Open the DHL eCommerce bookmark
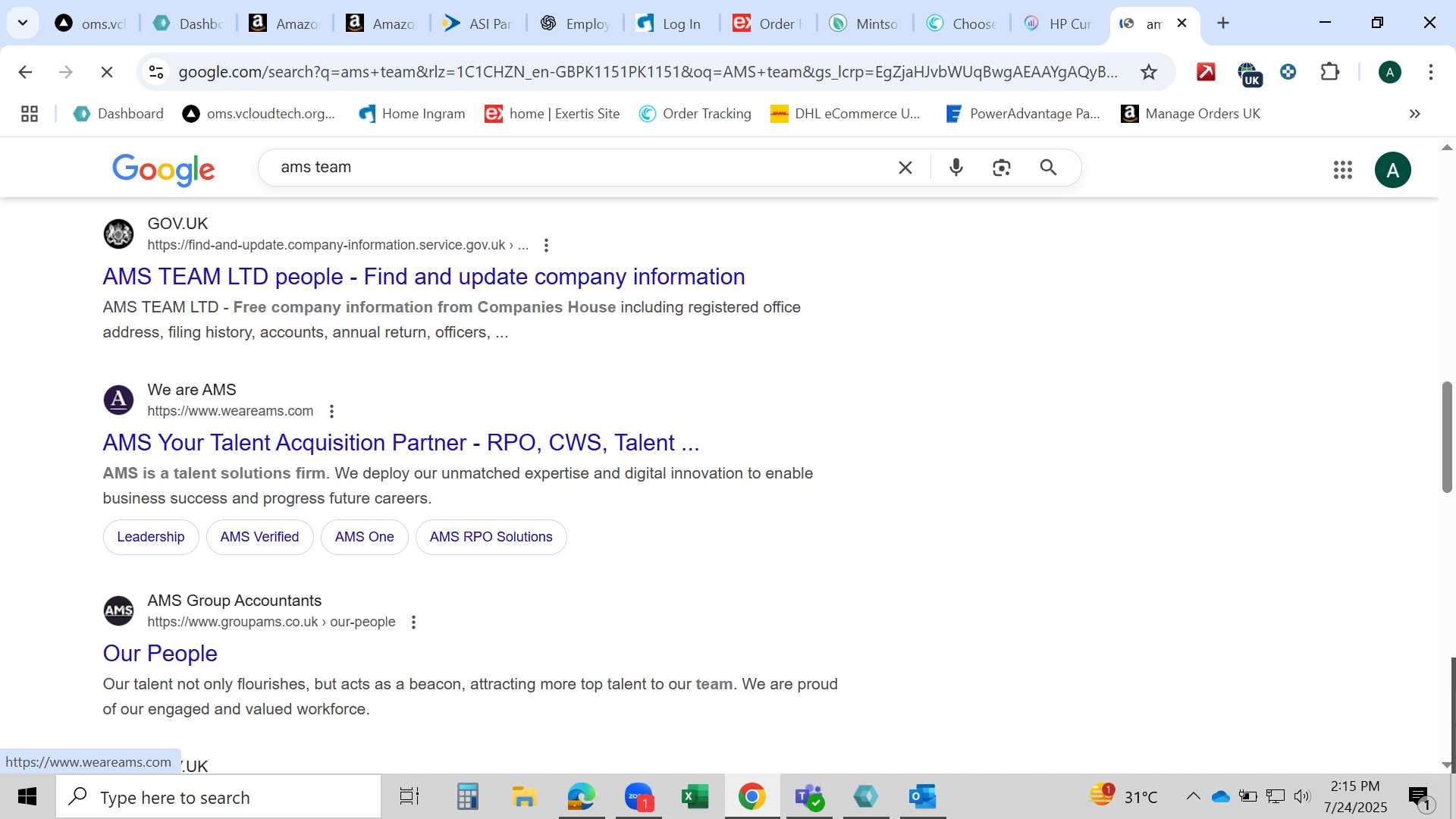The image size is (1456, 819). [x=845, y=114]
